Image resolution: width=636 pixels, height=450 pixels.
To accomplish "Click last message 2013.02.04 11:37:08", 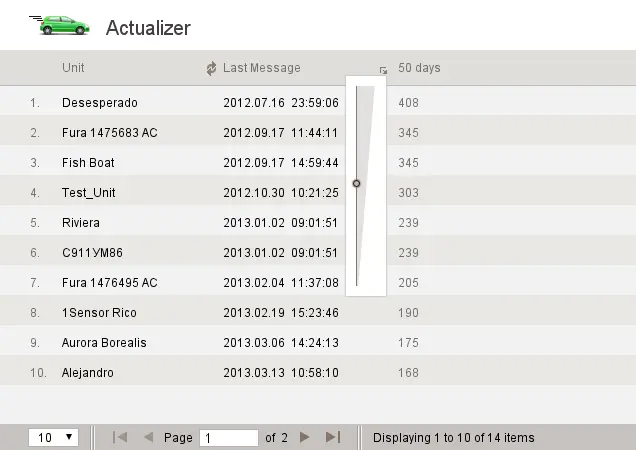I will tap(281, 283).
